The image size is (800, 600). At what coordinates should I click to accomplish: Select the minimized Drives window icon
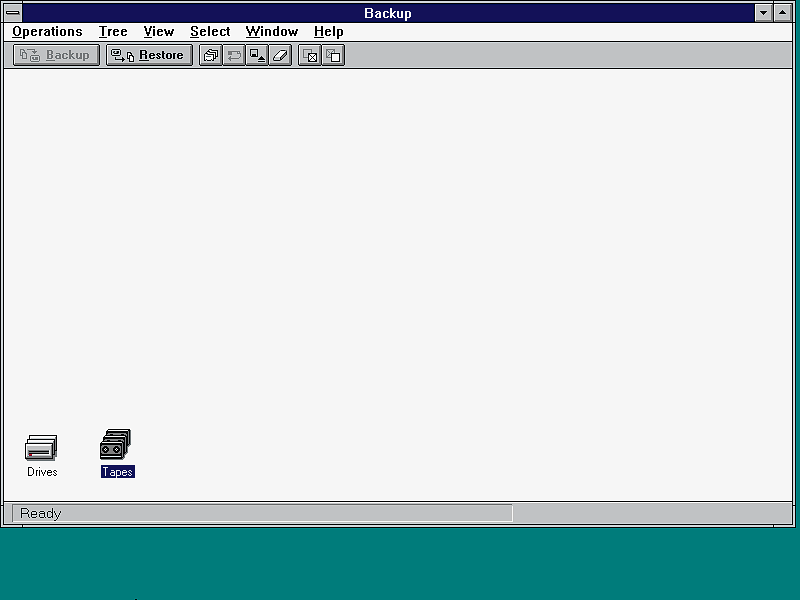pos(42,449)
